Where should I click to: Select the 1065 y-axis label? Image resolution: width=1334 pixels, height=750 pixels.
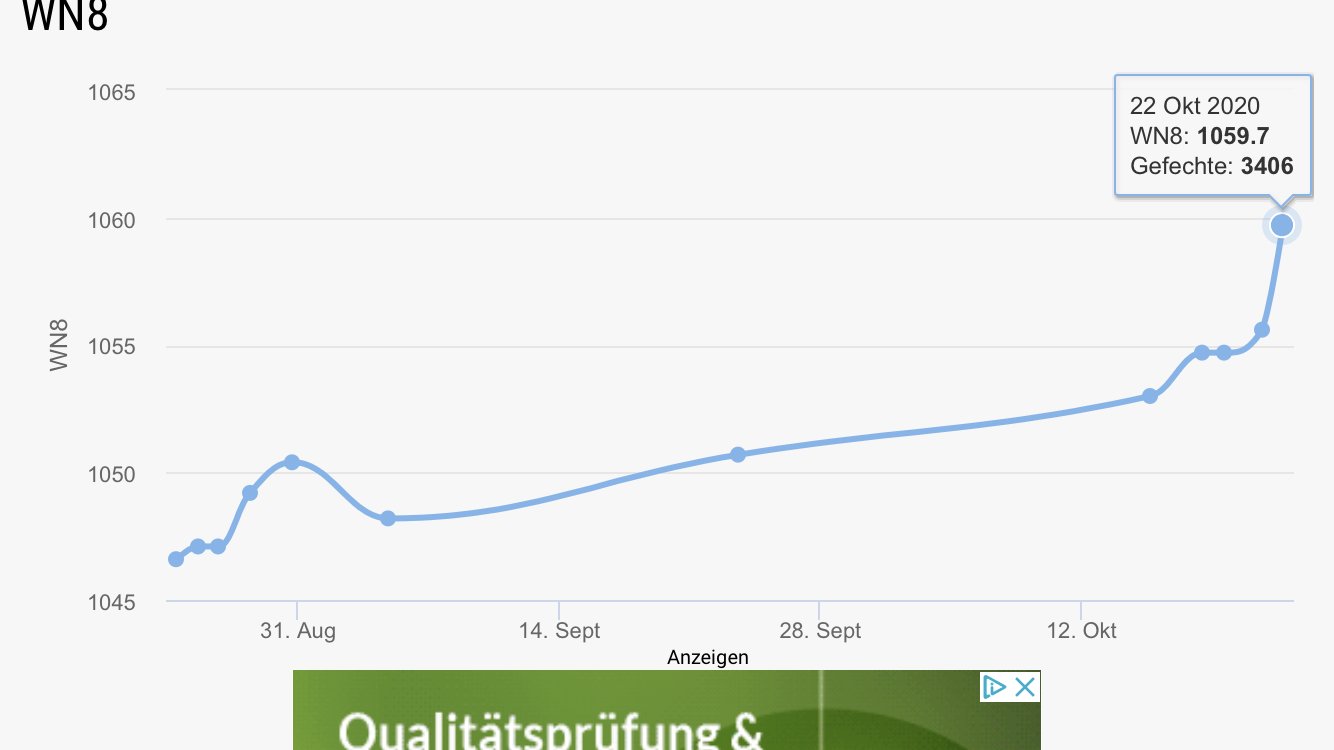pyautogui.click(x=113, y=92)
